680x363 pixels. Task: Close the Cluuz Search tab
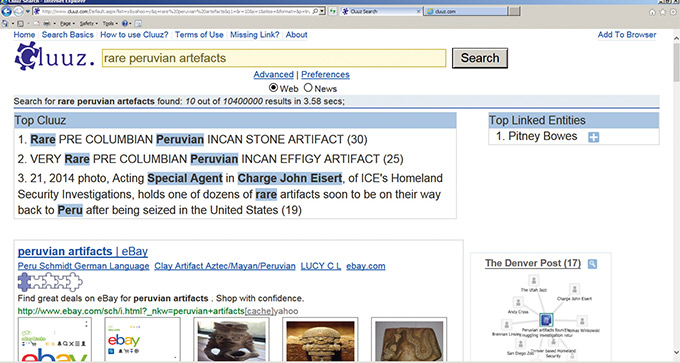[x=418, y=12]
